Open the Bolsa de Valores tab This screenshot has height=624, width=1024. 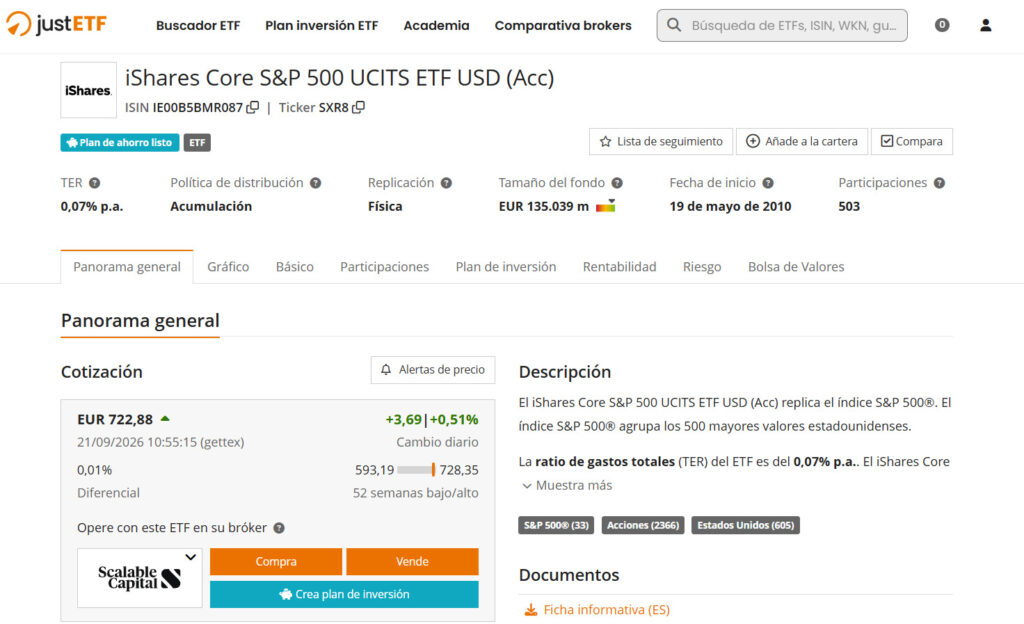click(x=796, y=266)
